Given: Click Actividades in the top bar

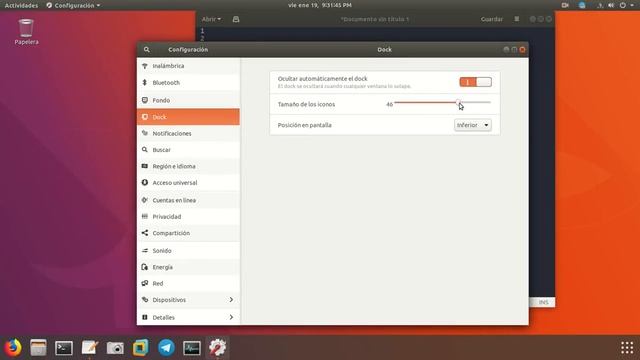Looking at the screenshot, I should 21,5.
